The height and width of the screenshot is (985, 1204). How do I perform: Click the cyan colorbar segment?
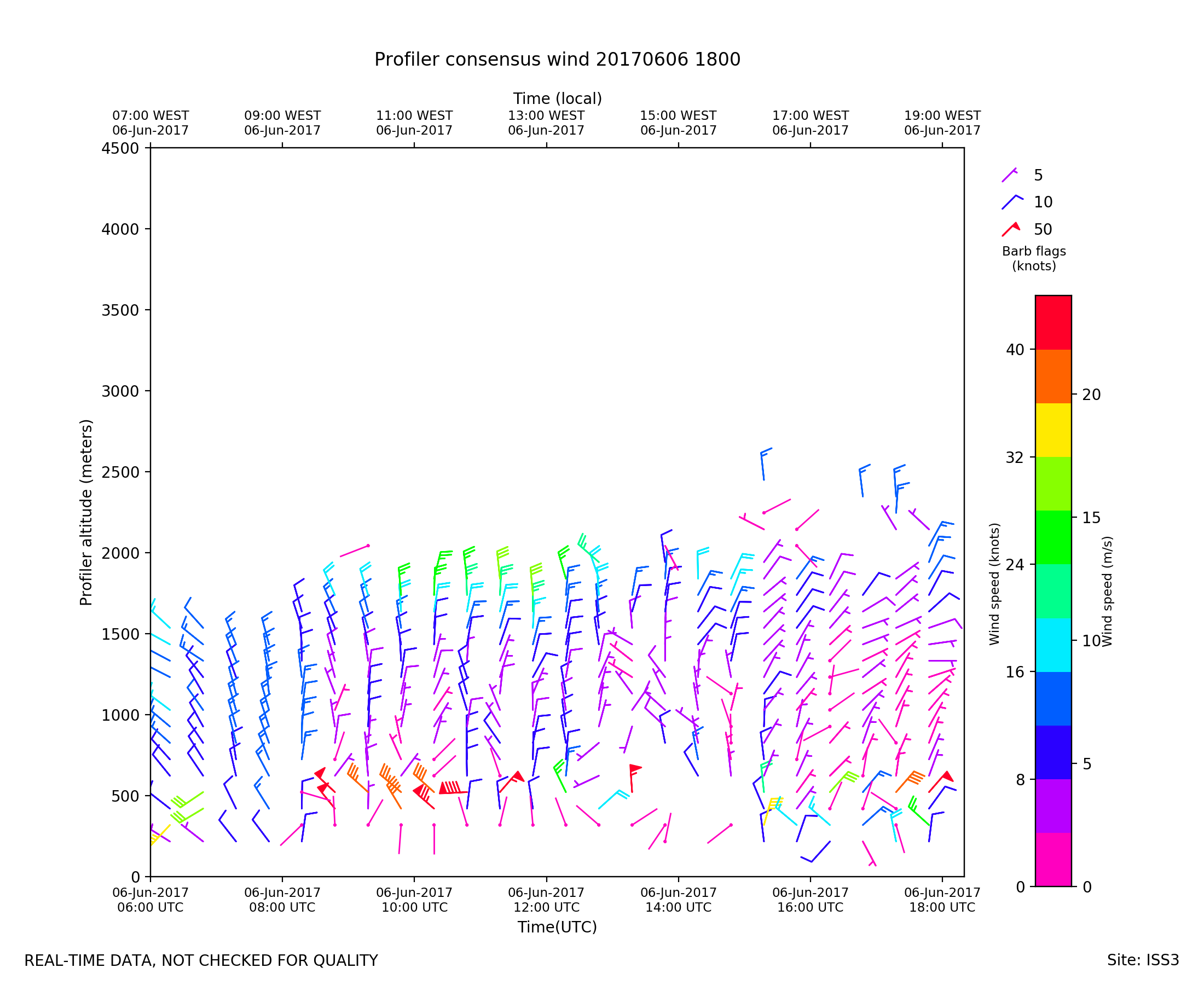tap(1053, 645)
